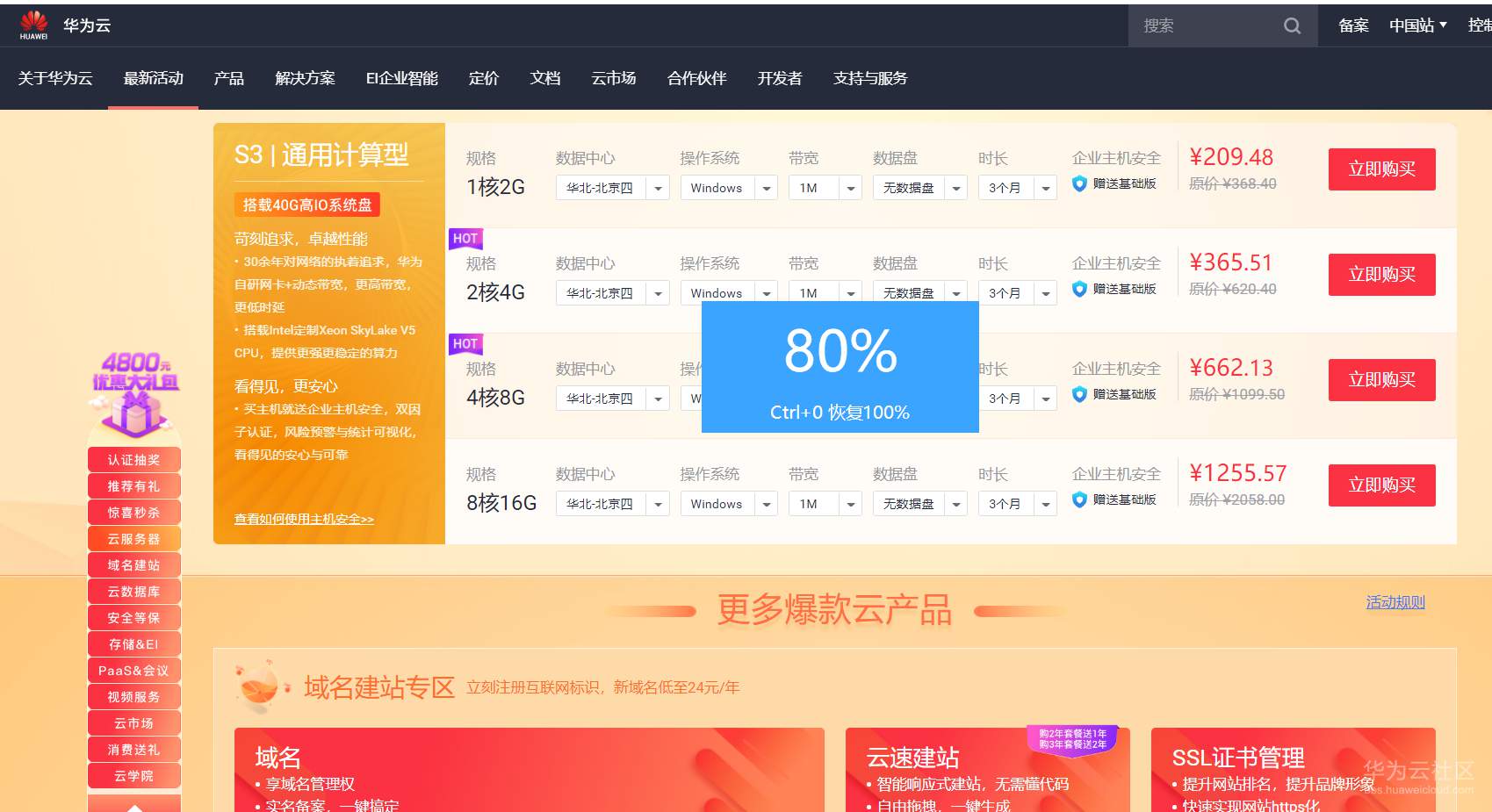Expand the 中国站 site selector
Screen dimensions: 1492x812
1417,26
